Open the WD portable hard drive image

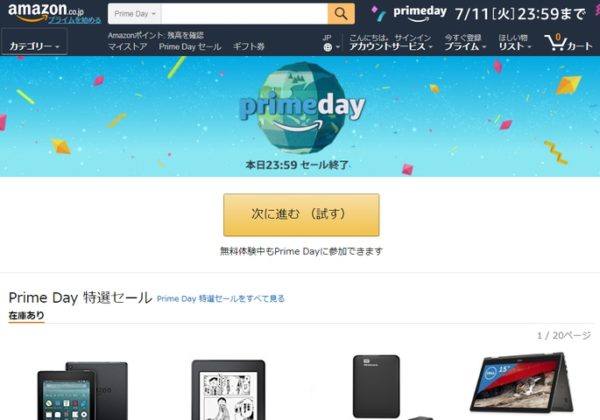click(x=383, y=387)
